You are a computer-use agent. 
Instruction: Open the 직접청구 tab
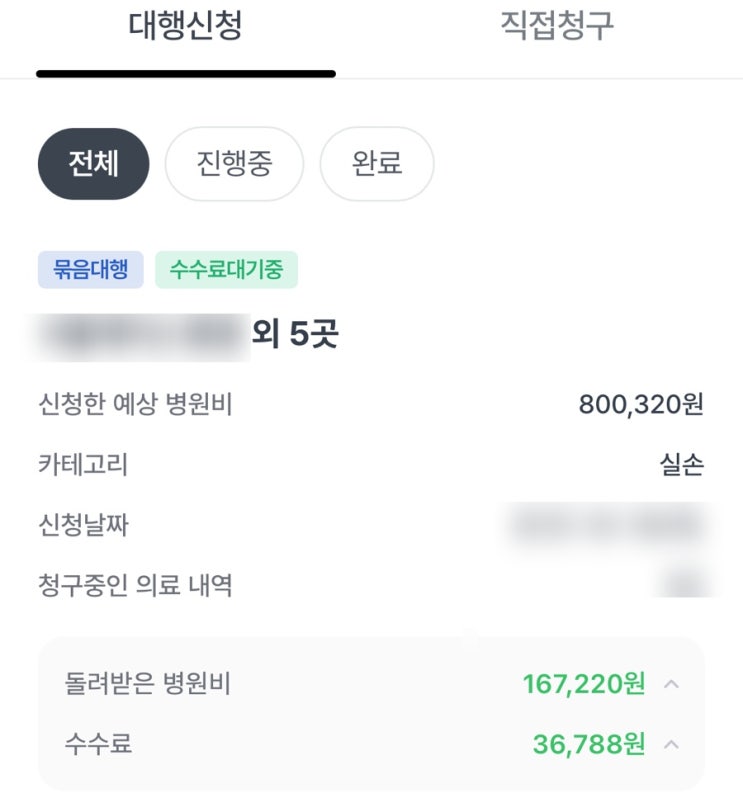pos(556,27)
